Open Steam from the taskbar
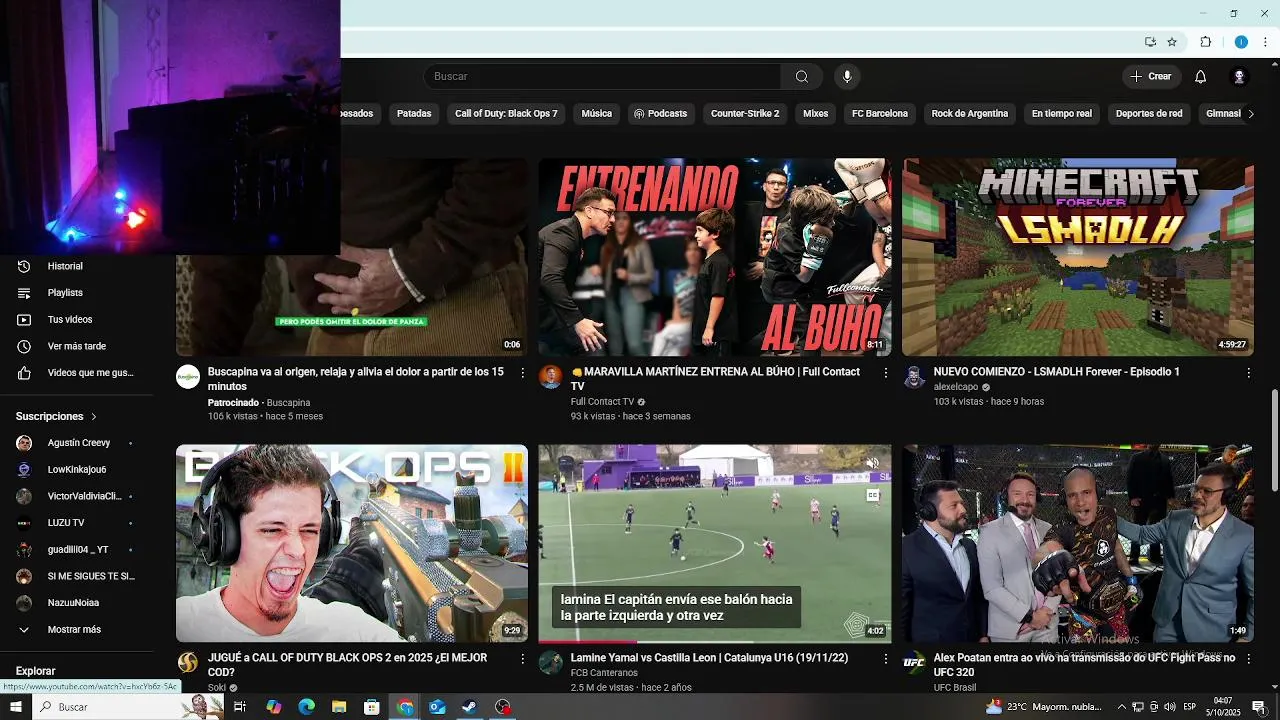This screenshot has height=720, width=1280. coord(469,707)
